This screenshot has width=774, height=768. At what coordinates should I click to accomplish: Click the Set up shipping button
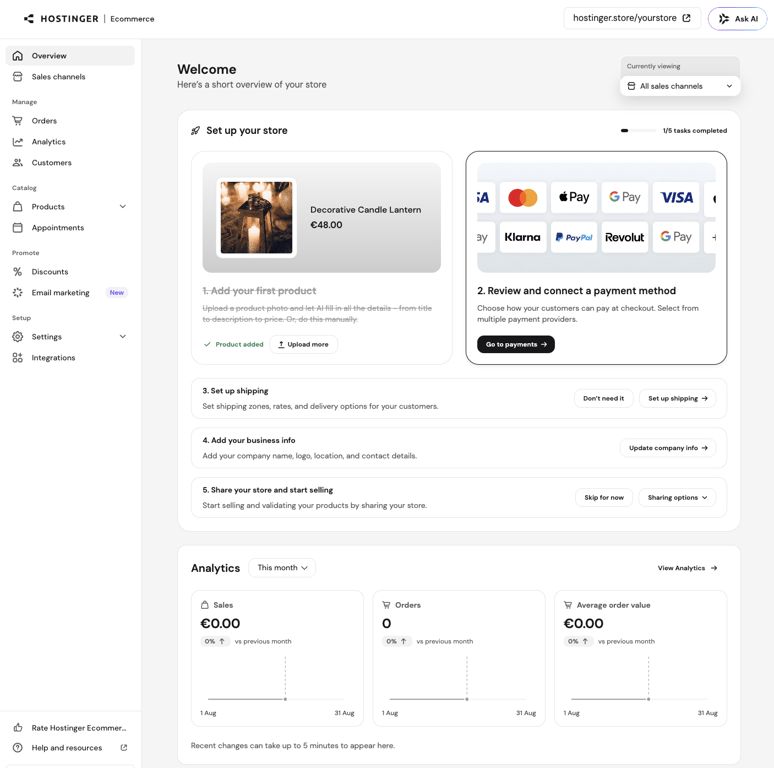click(677, 398)
